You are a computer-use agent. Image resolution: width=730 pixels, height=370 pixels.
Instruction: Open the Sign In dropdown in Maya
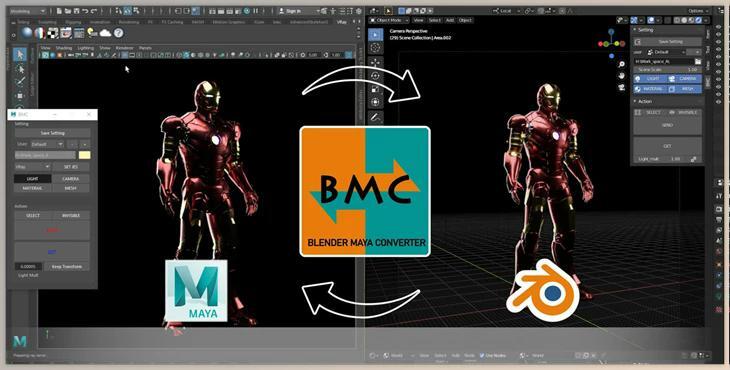tap(299, 11)
